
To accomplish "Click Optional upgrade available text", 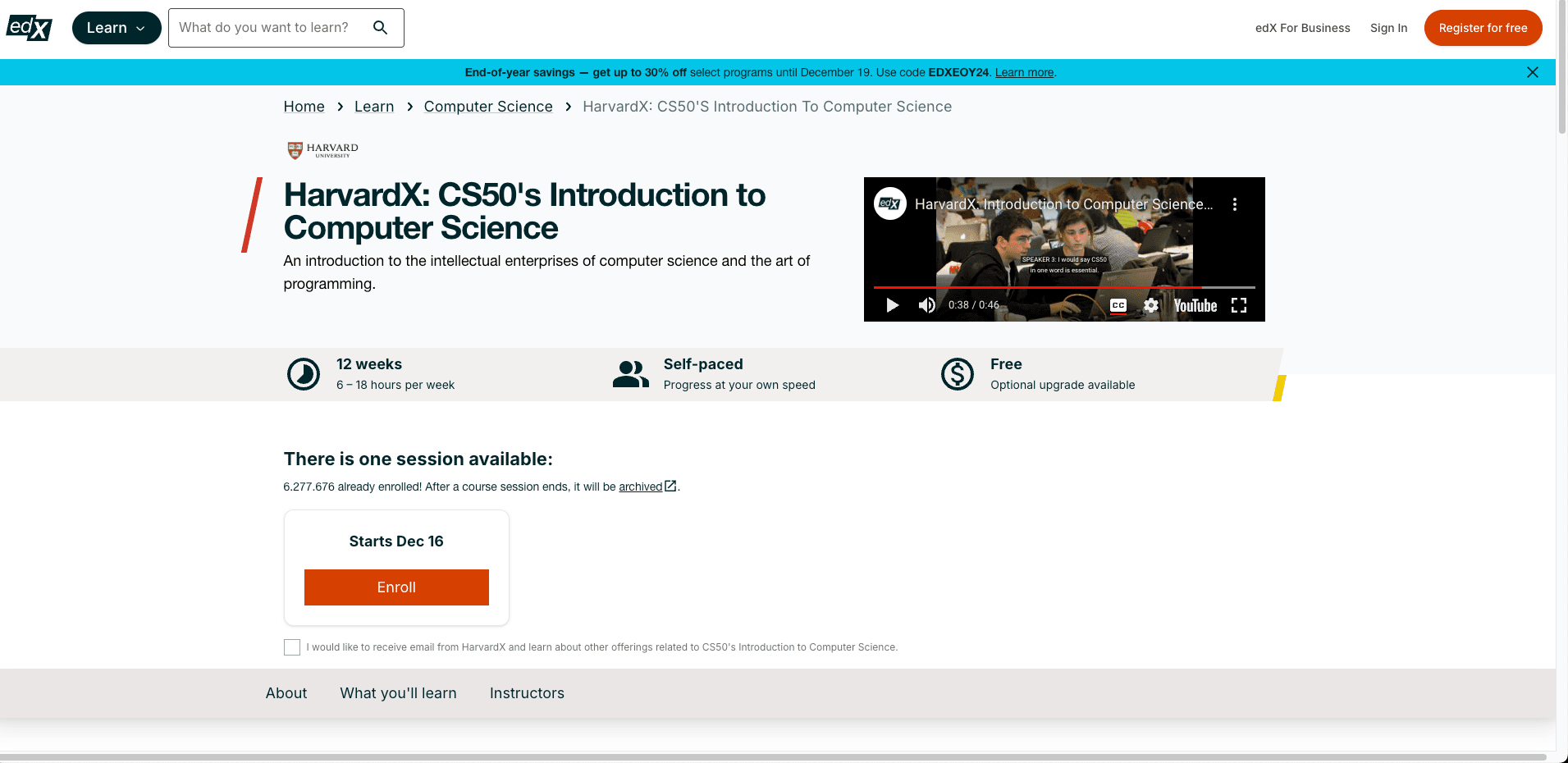I will coord(1063,385).
